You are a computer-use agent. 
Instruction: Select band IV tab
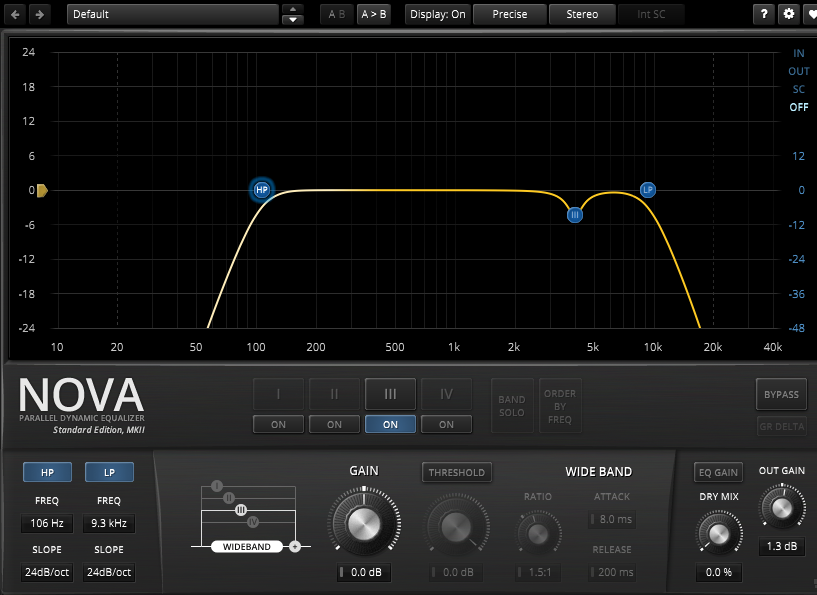pyautogui.click(x=447, y=394)
